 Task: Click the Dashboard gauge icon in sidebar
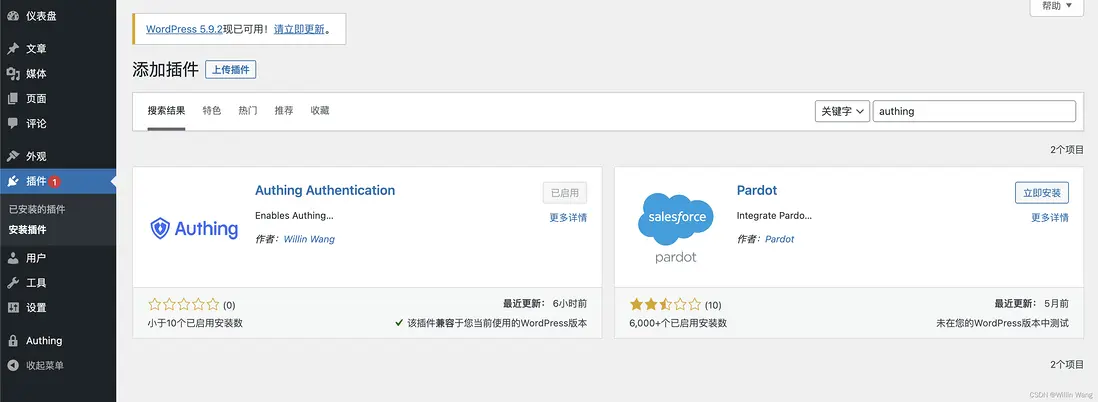(x=13, y=16)
